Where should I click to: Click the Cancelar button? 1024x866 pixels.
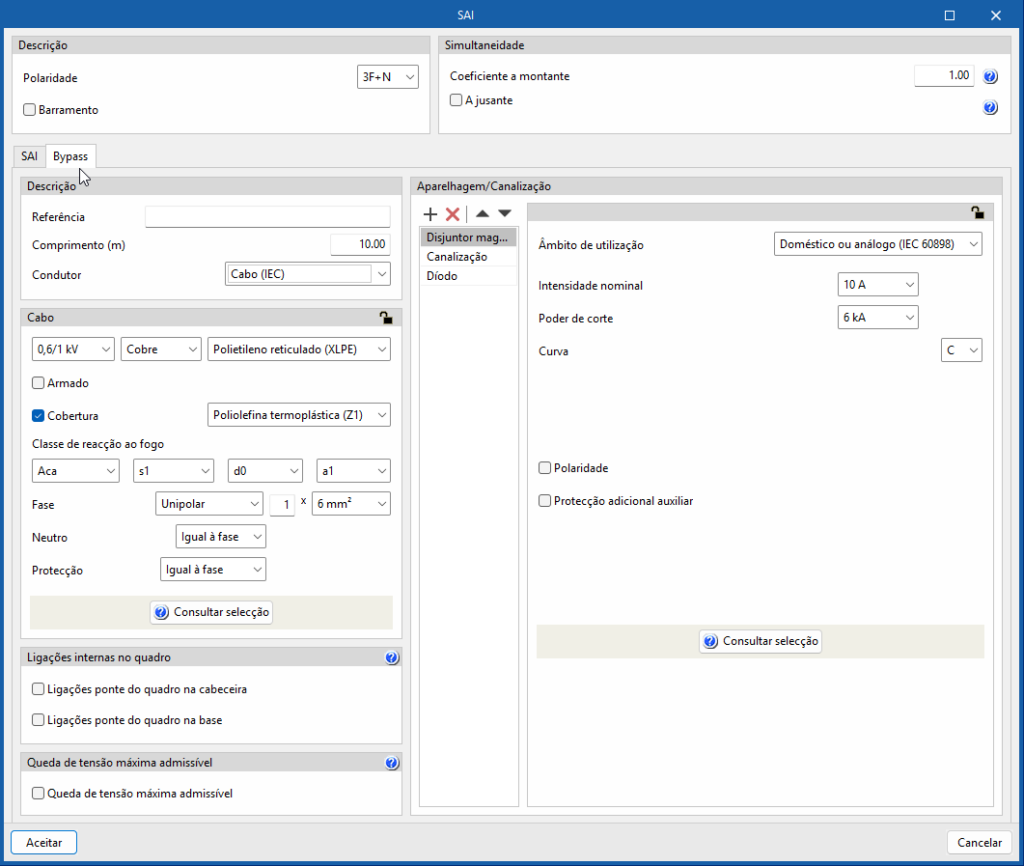pyautogui.click(x=979, y=843)
